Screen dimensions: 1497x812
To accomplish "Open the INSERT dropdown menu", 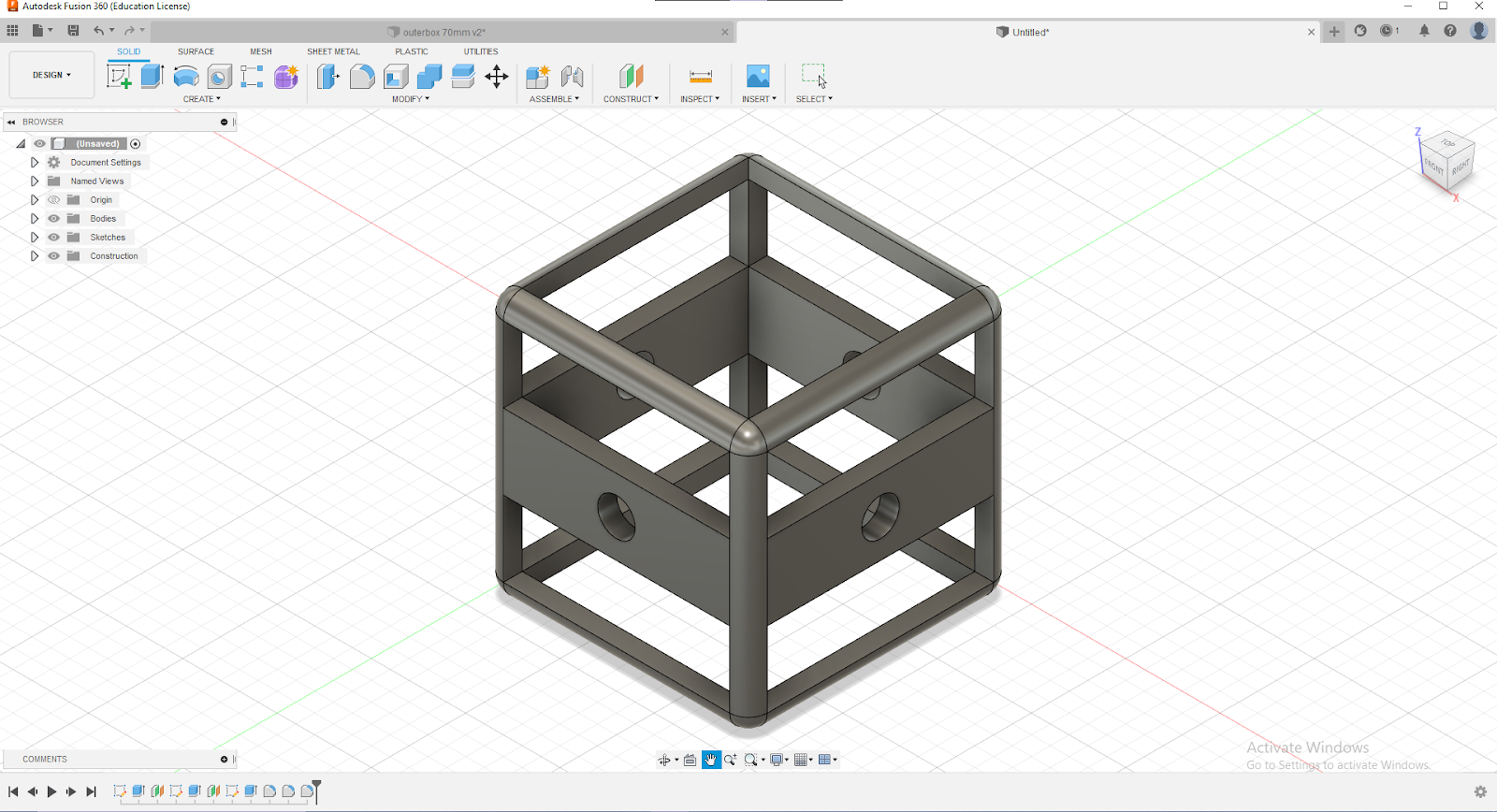I will [759, 99].
